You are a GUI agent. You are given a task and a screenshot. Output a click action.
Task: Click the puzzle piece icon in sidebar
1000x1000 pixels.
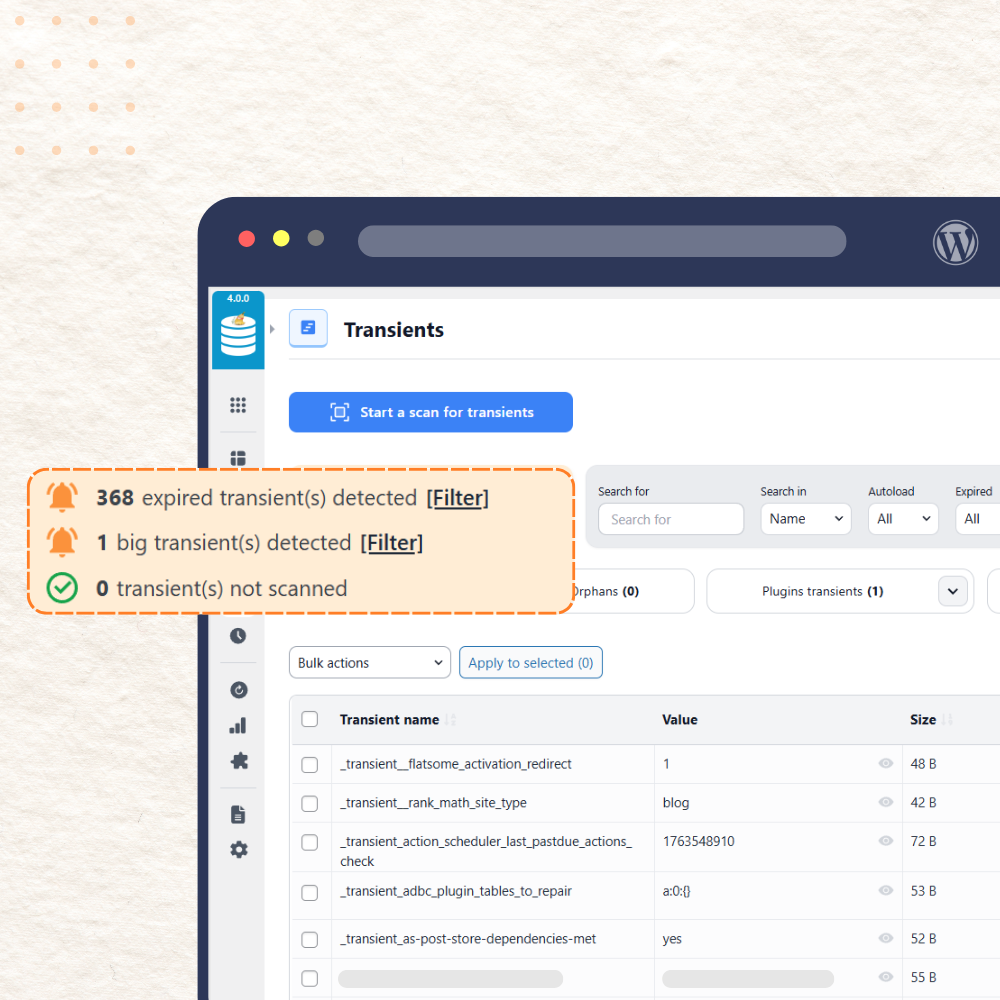tap(238, 761)
